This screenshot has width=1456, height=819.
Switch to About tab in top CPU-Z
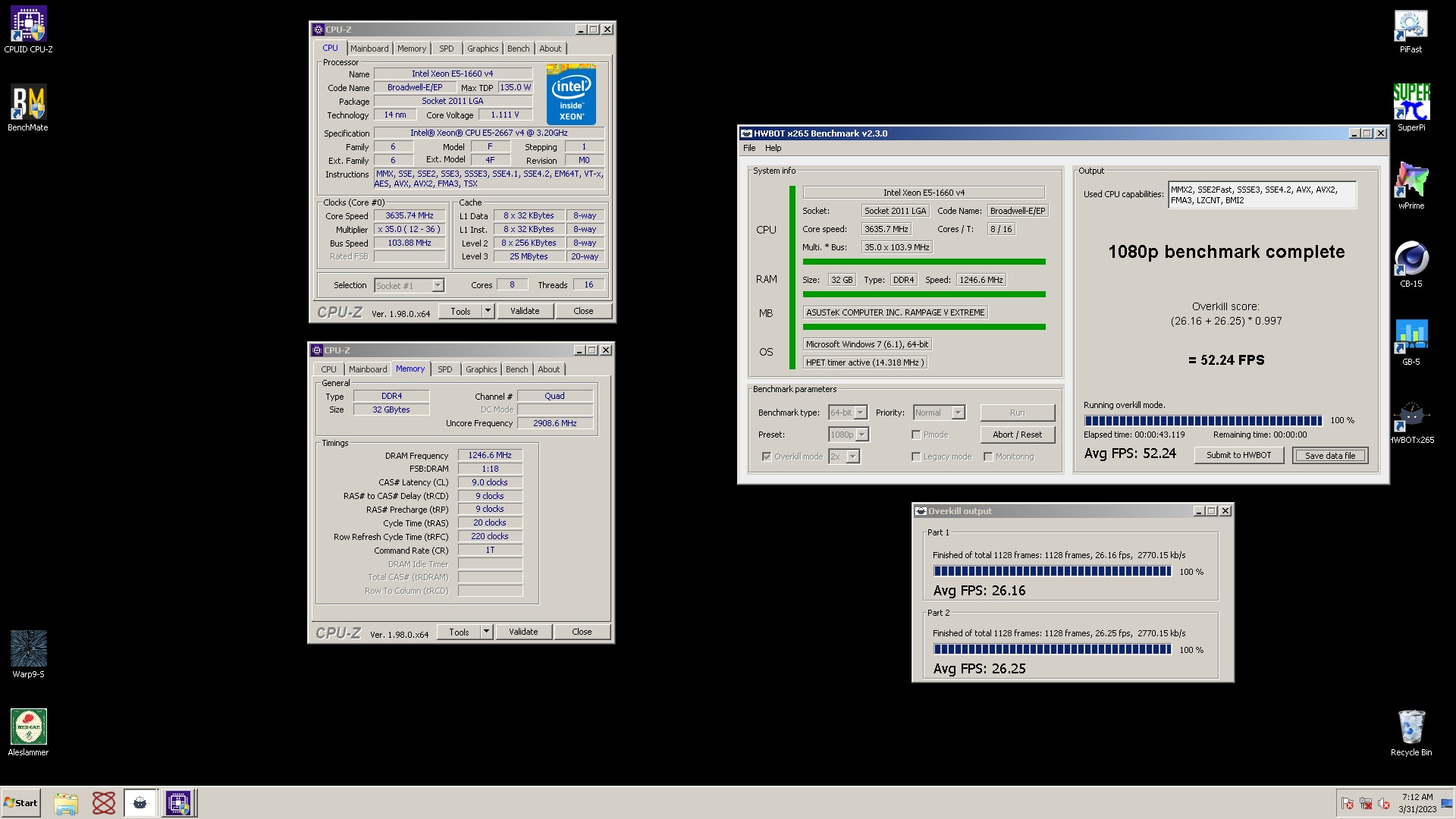551,49
